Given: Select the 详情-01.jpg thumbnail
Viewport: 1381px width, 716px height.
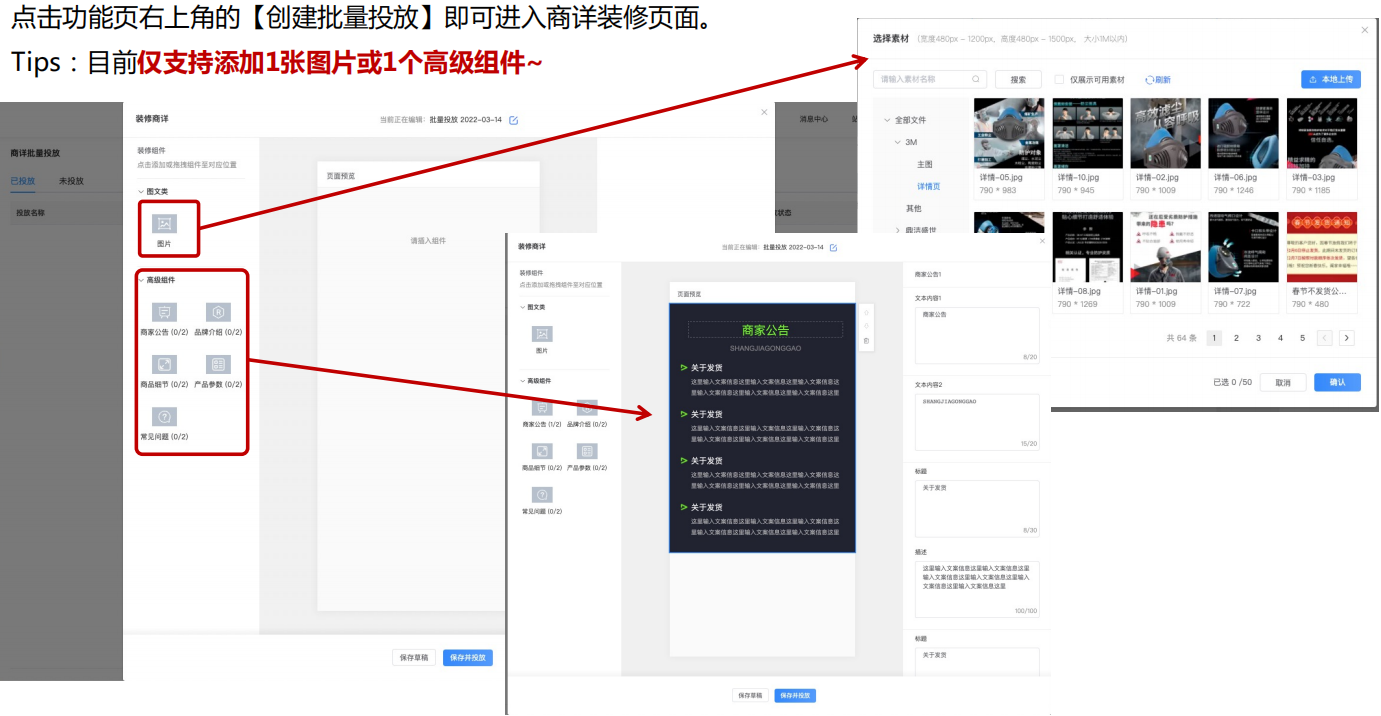Looking at the screenshot, I should (1165, 247).
